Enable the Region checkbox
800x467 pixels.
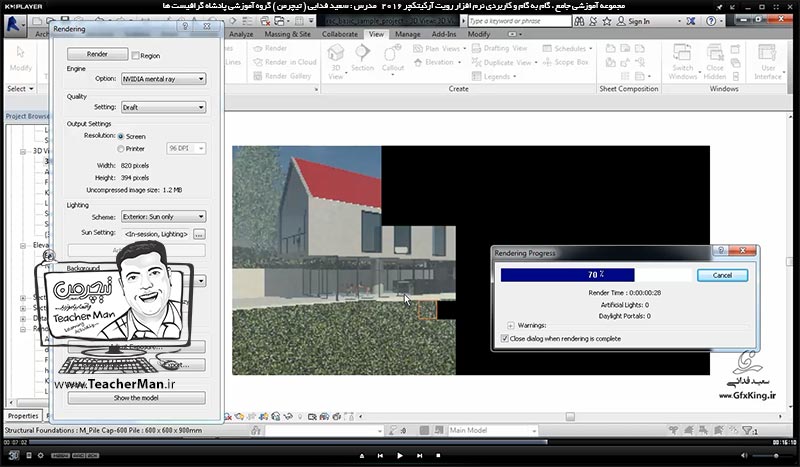(135, 56)
